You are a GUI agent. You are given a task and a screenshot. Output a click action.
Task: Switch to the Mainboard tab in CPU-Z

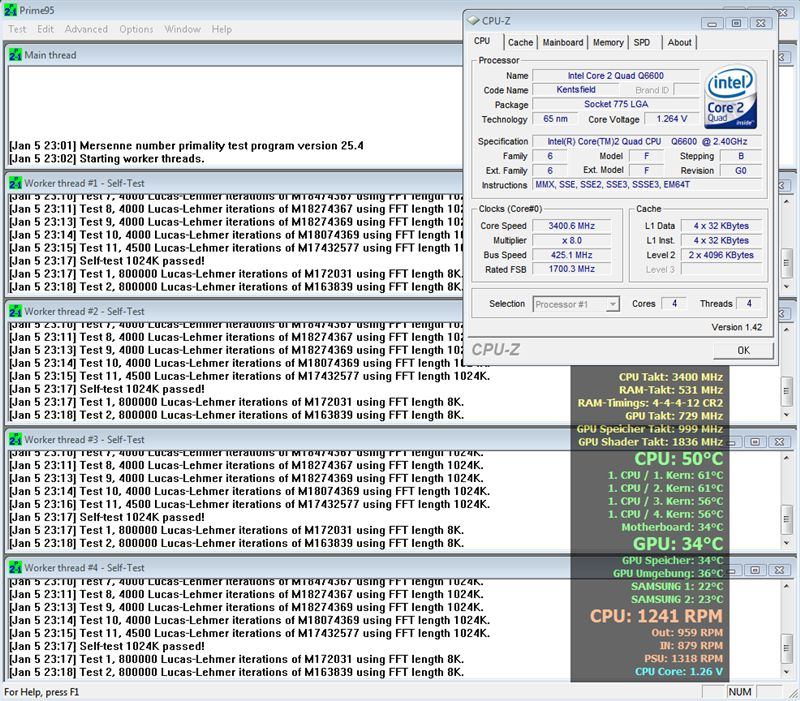563,42
